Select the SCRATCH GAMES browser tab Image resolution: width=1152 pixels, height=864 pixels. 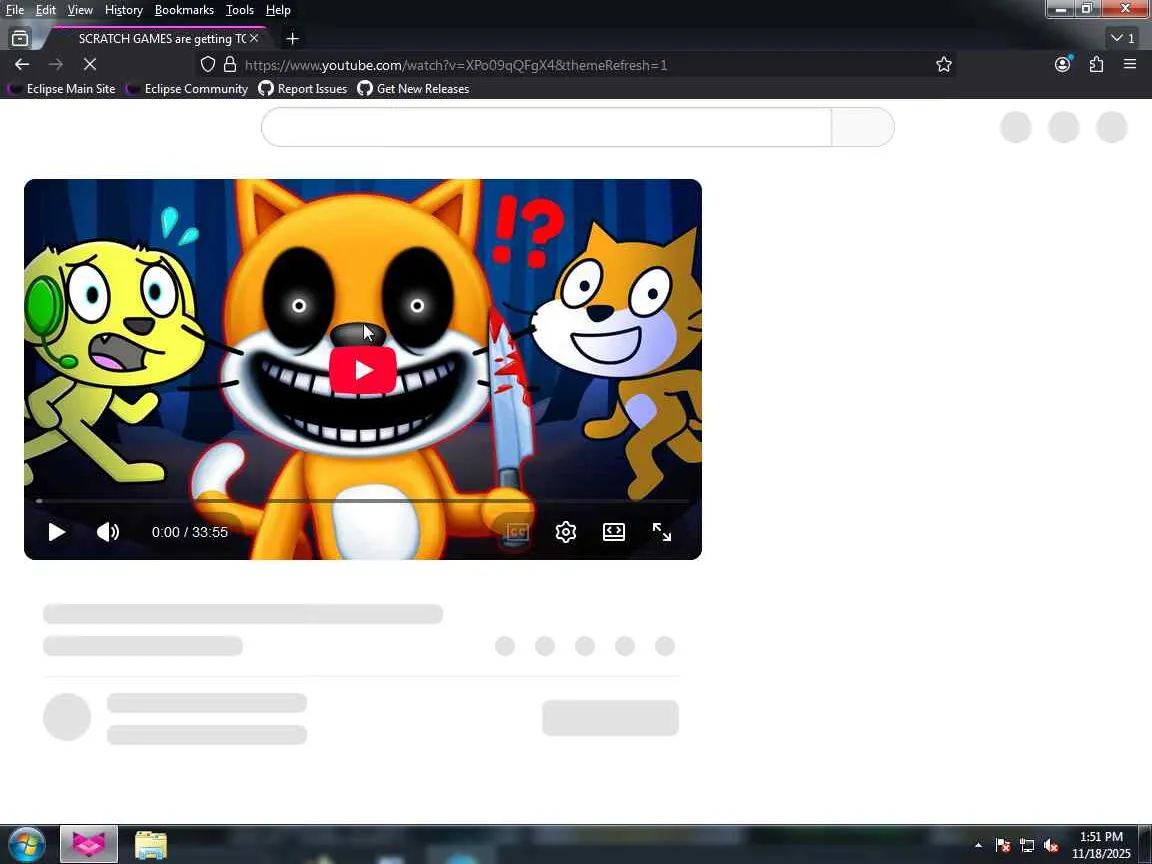160,38
